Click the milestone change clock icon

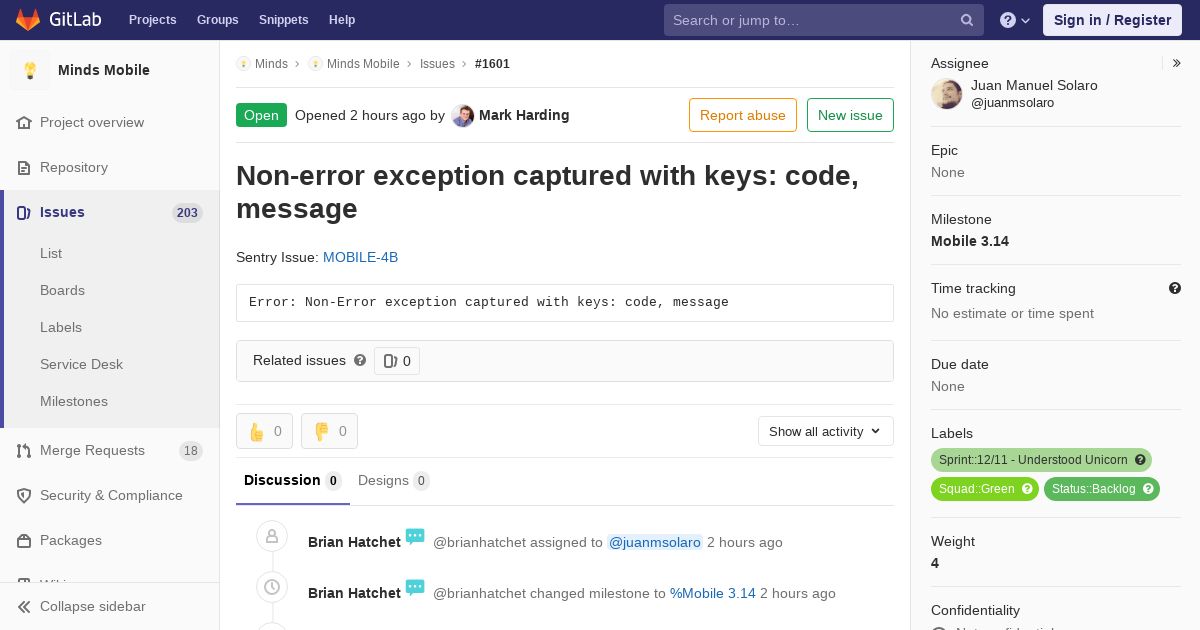tap(272, 587)
